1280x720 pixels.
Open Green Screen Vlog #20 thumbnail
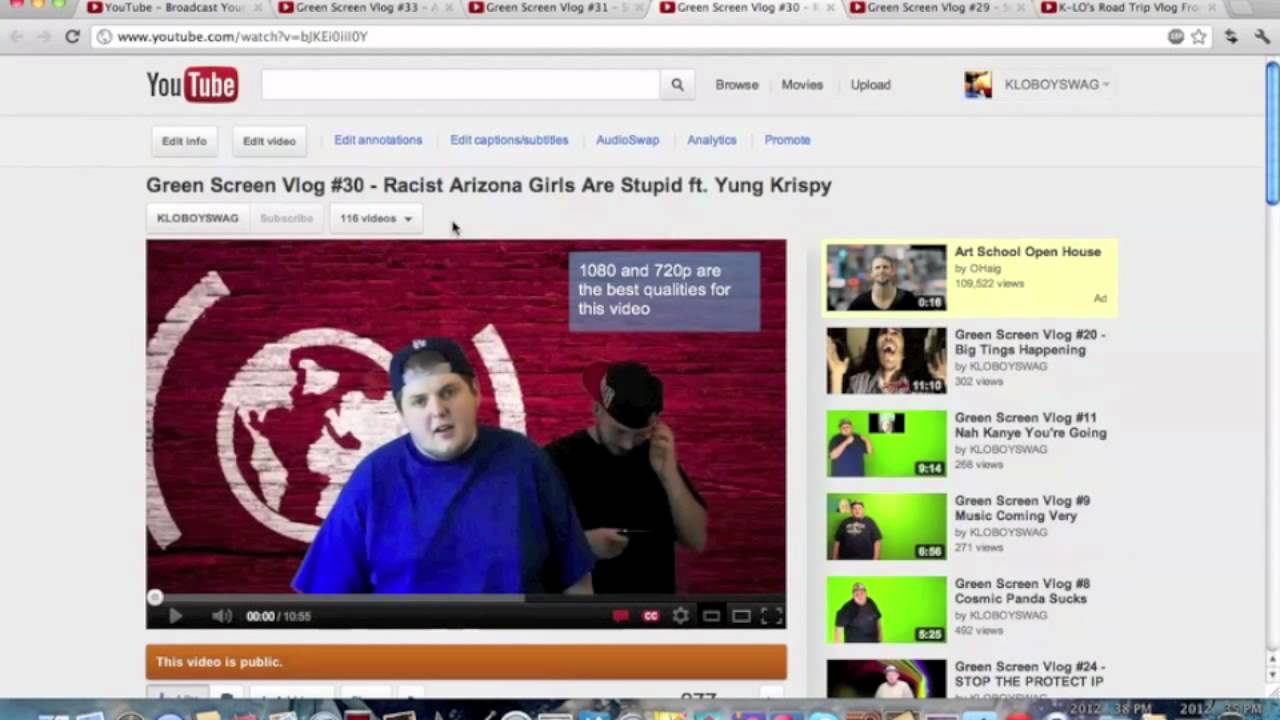click(x=886, y=360)
